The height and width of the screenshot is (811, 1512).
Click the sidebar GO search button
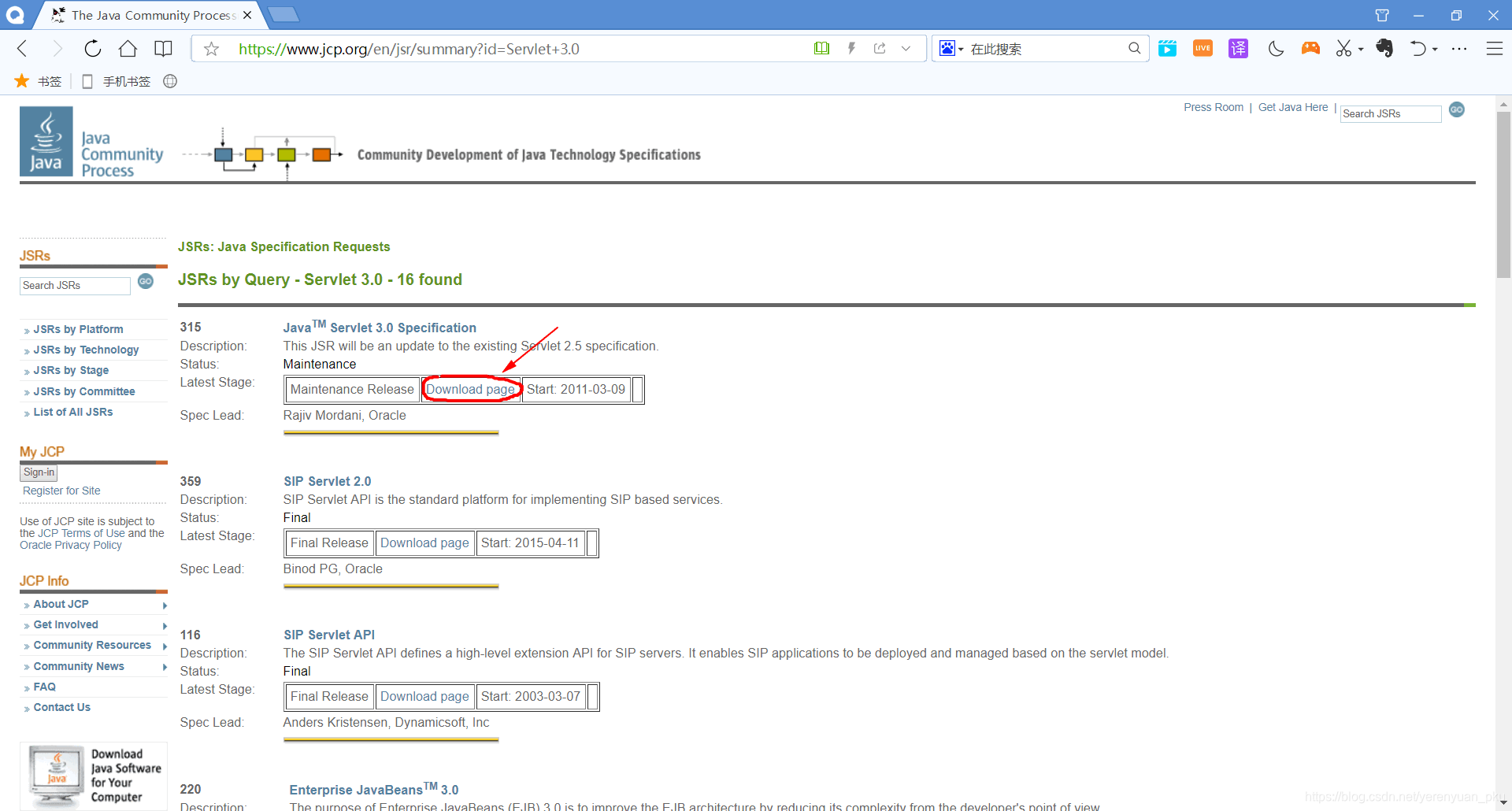pos(146,281)
